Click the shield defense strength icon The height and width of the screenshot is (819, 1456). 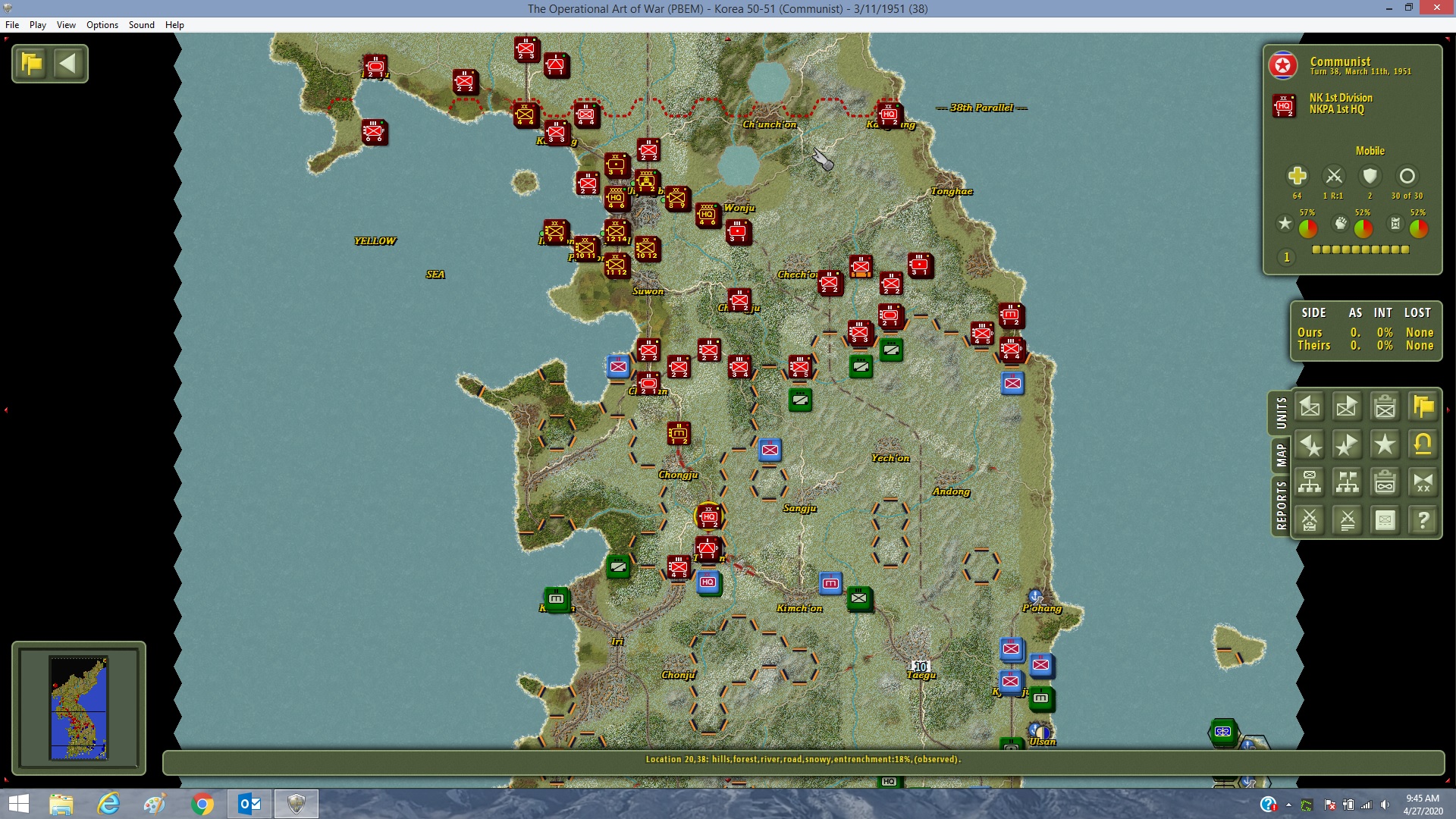coord(1370,176)
